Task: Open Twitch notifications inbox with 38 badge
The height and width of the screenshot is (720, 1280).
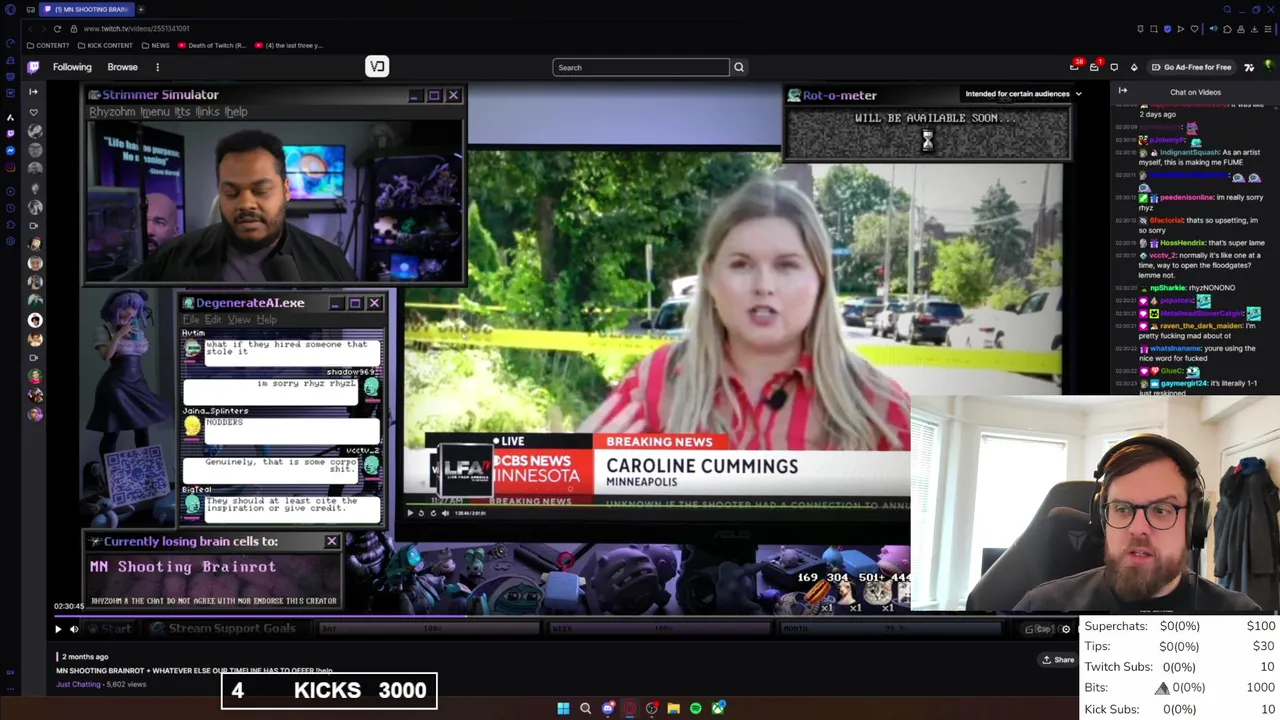Action: click(x=1075, y=67)
